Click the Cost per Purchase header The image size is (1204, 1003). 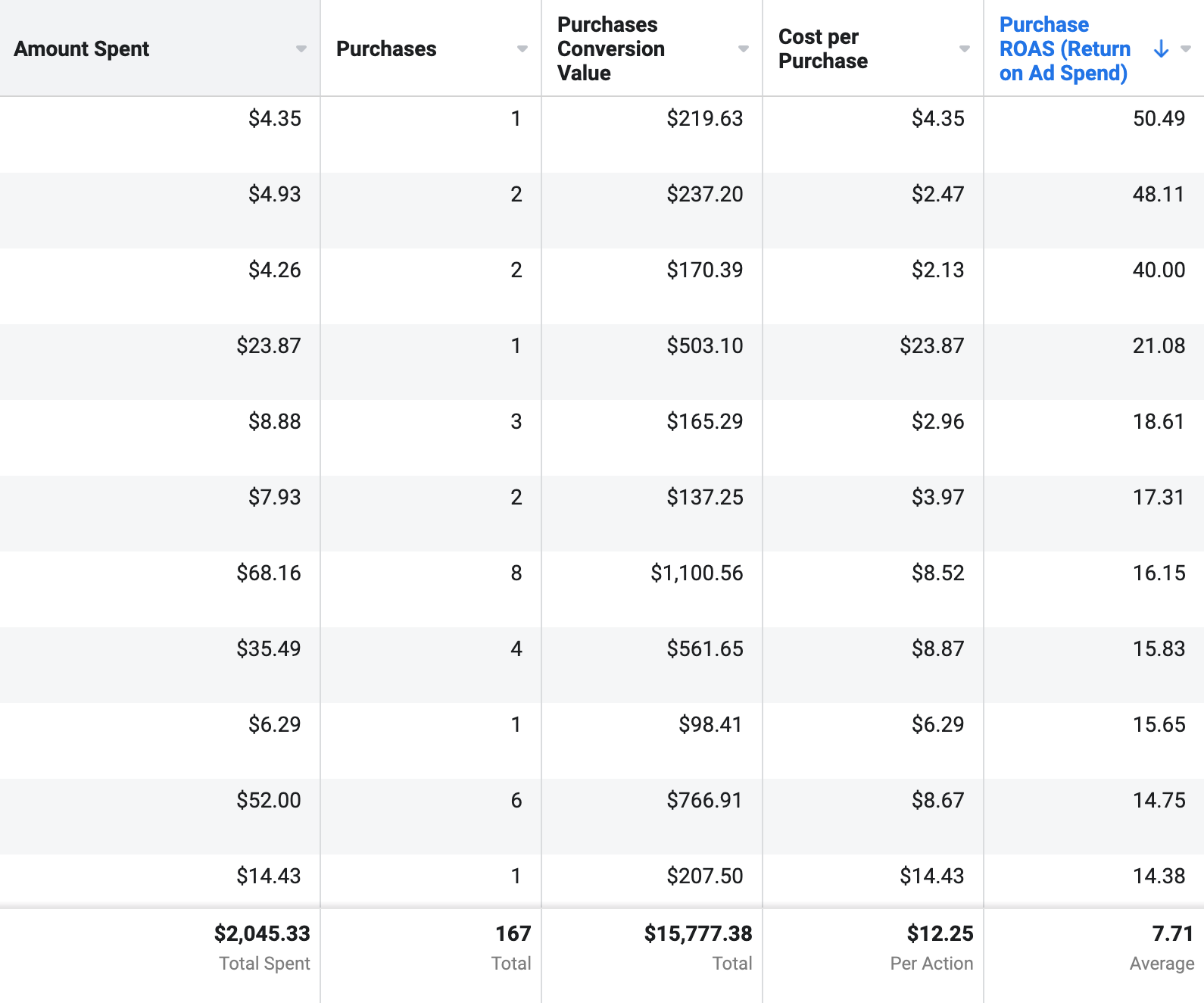[822, 49]
